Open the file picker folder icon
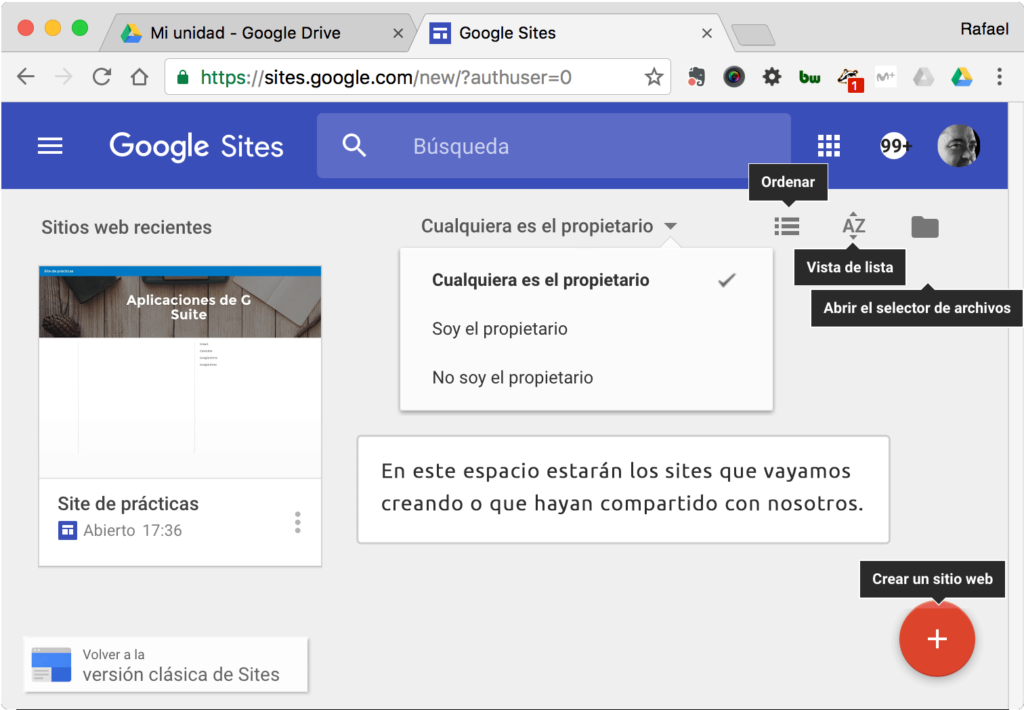 [x=925, y=227]
